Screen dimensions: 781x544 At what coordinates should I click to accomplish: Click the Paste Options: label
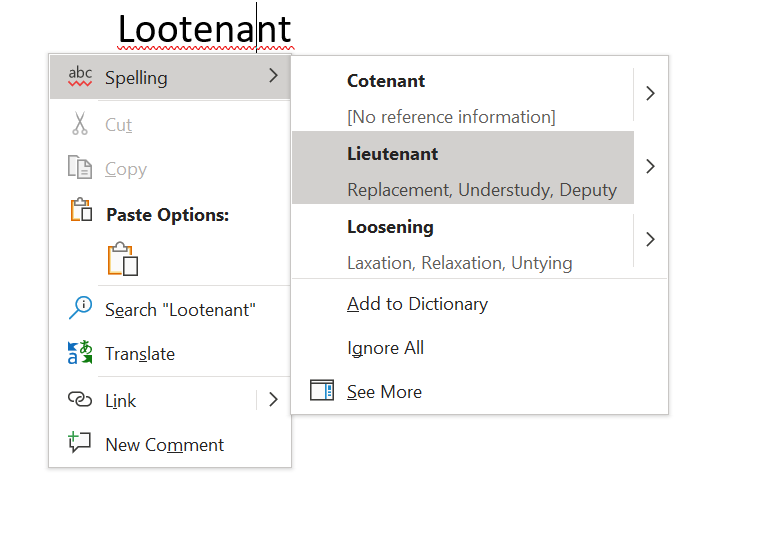(168, 215)
